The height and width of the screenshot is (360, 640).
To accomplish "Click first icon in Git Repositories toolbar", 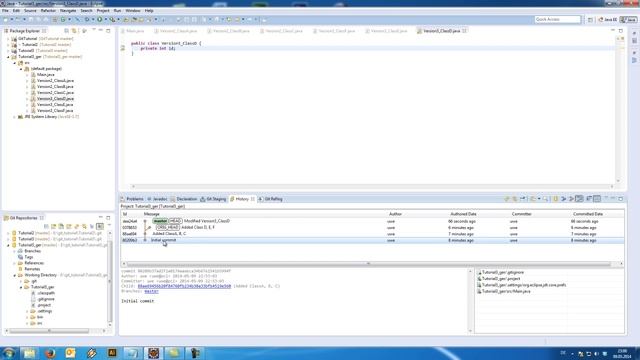I will [46, 226].
